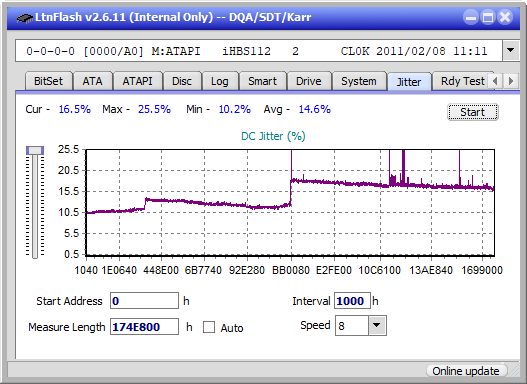The image size is (527, 384).
Task: Minimize the LtnFlash window
Action: (x=471, y=17)
